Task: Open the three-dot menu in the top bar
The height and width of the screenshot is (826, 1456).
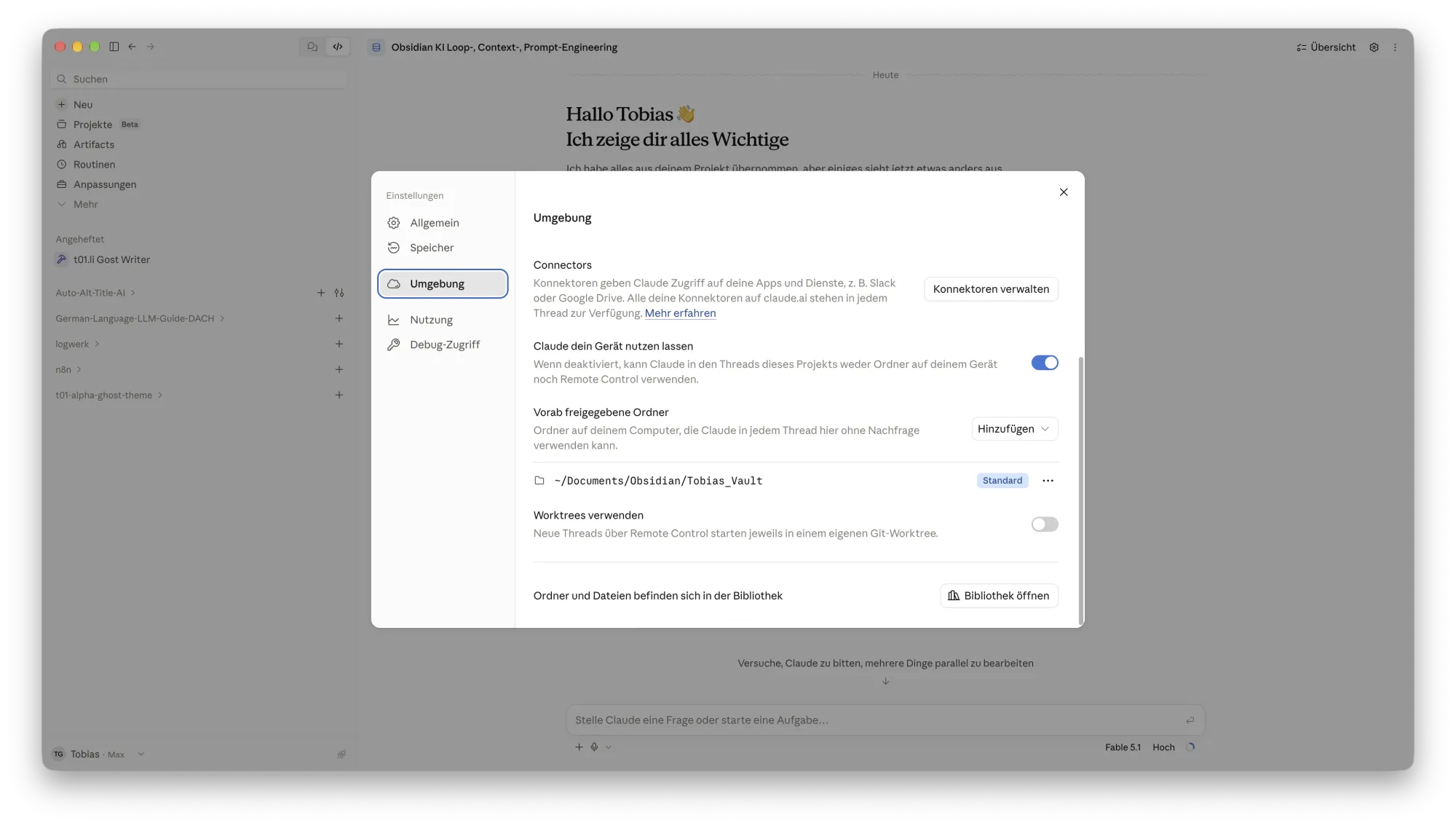Action: click(1395, 47)
